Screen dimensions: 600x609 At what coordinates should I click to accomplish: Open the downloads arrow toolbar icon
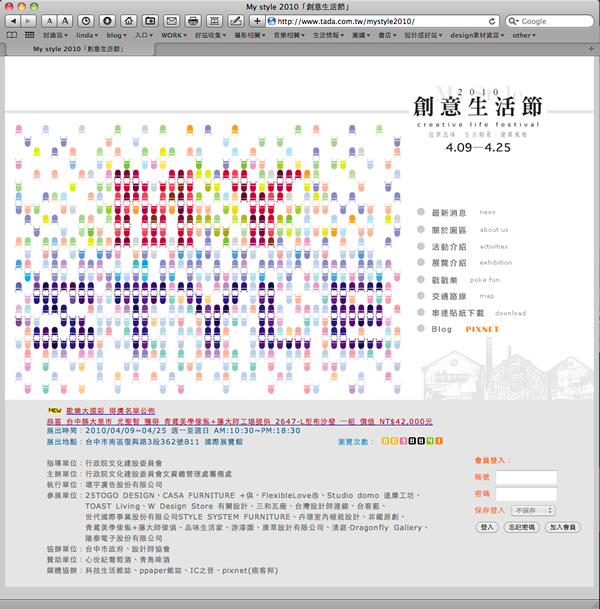[107, 21]
